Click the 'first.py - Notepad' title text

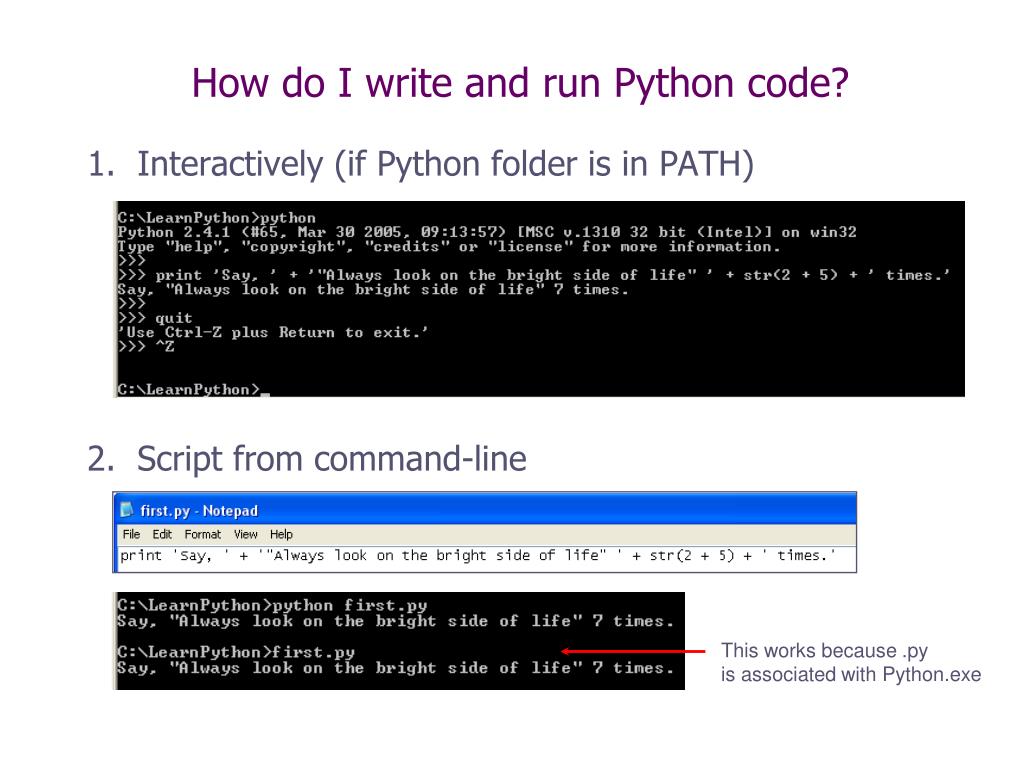pos(199,511)
